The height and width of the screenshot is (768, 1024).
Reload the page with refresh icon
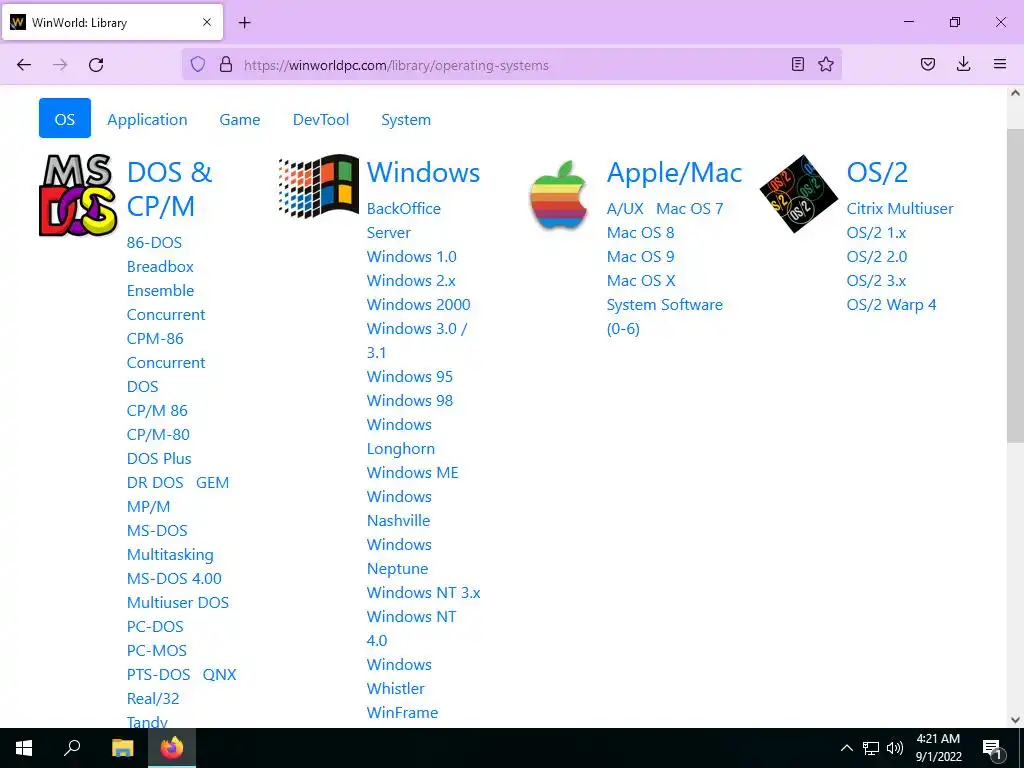96,65
